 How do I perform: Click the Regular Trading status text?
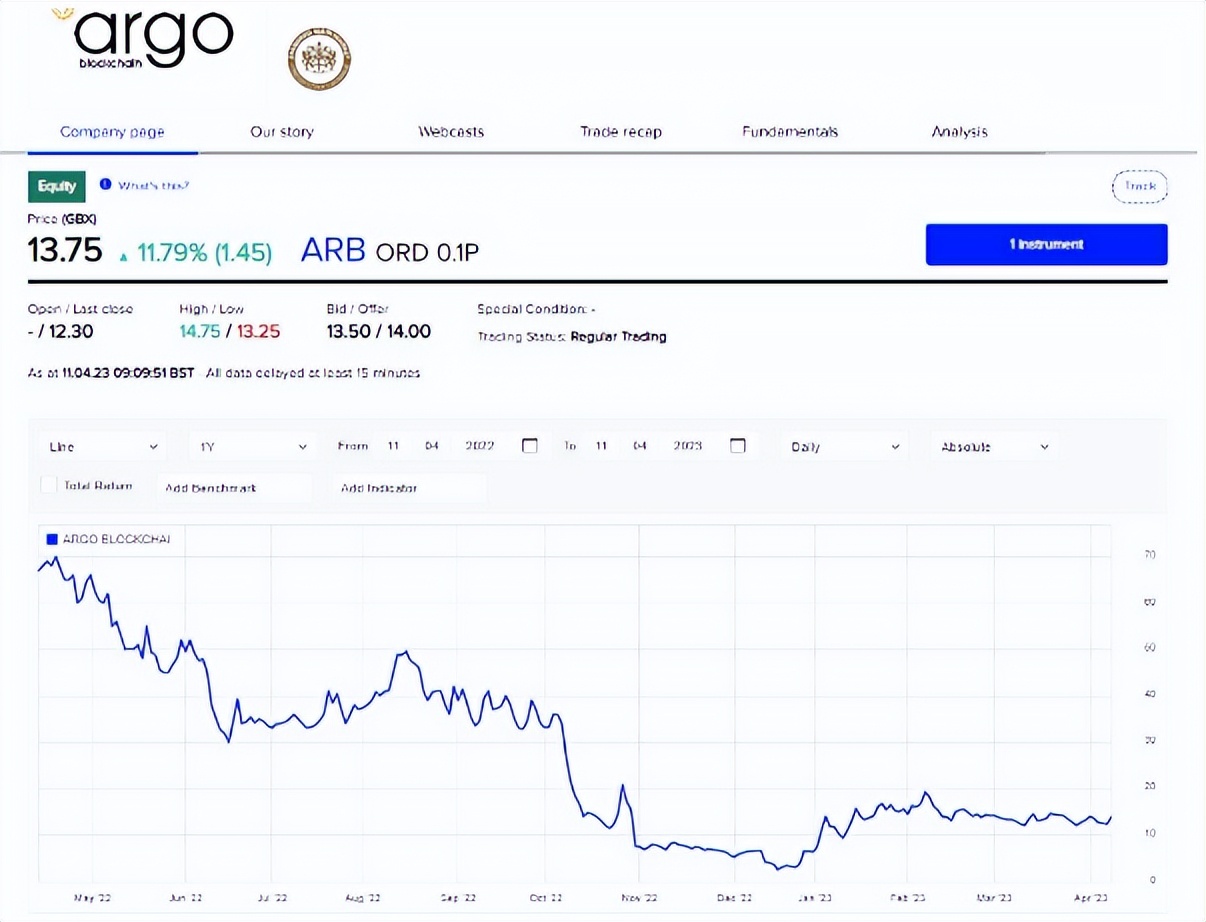click(x=618, y=337)
